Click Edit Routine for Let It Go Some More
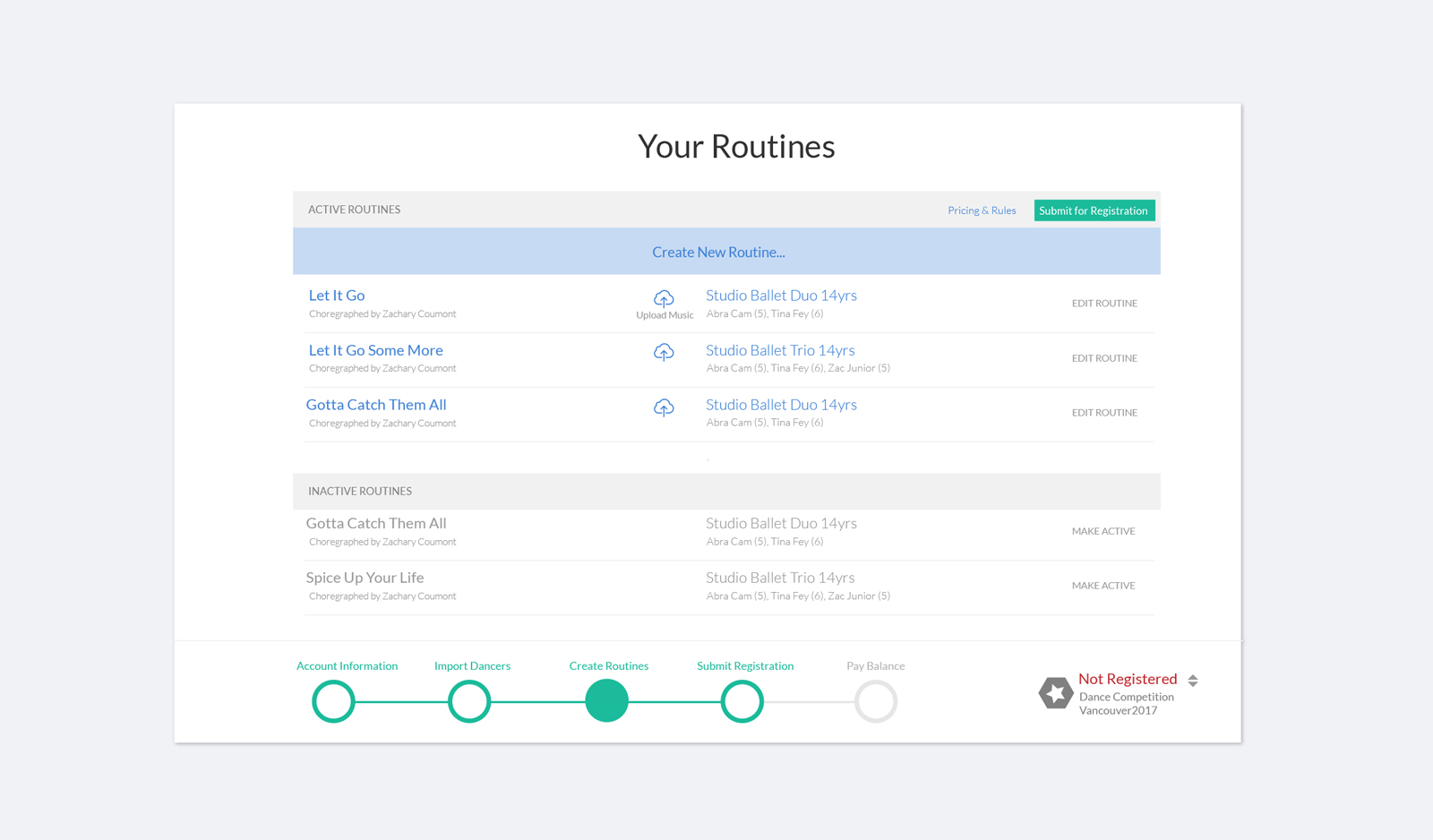1433x840 pixels. tap(1104, 358)
